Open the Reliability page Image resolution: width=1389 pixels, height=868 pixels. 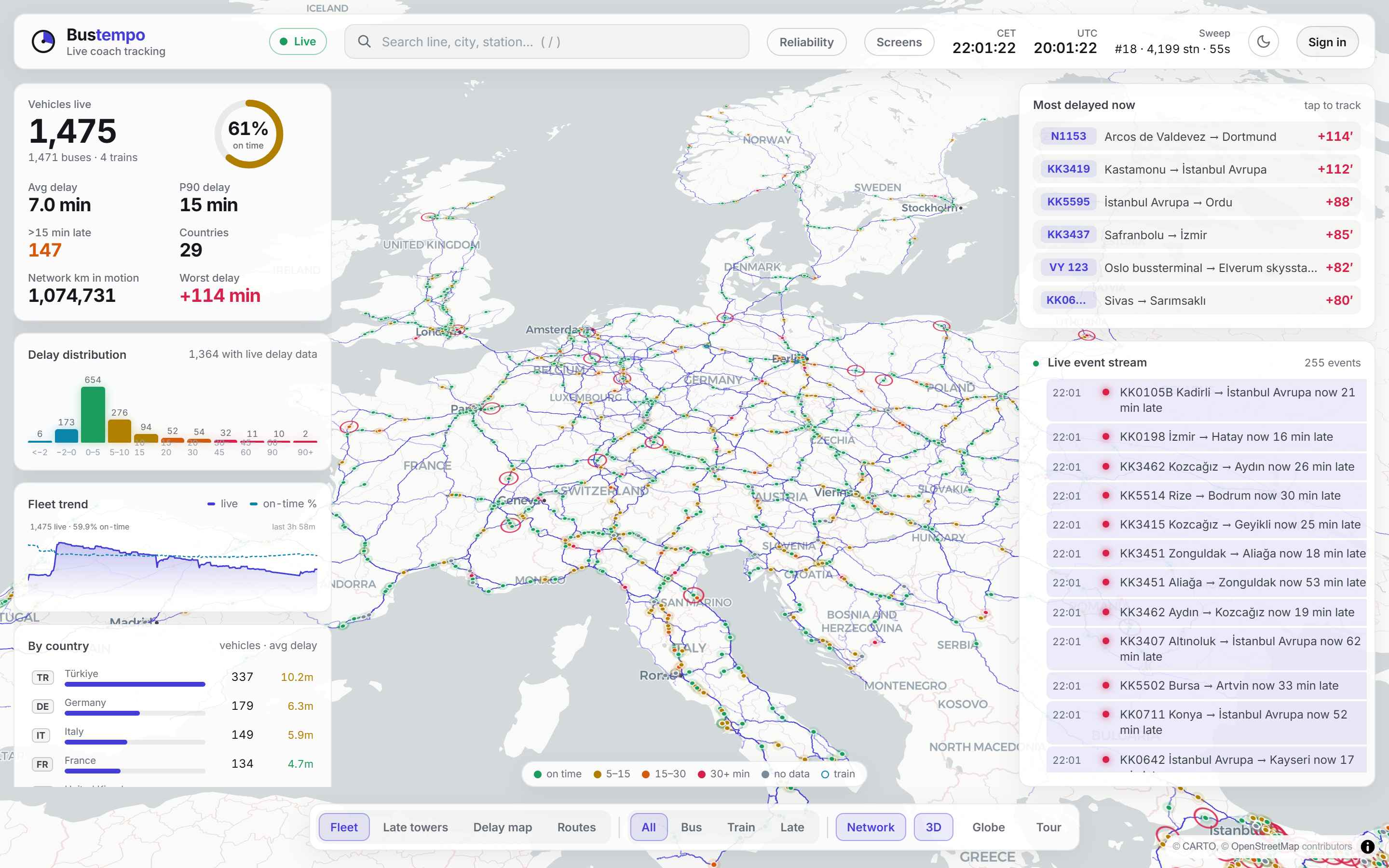(806, 42)
